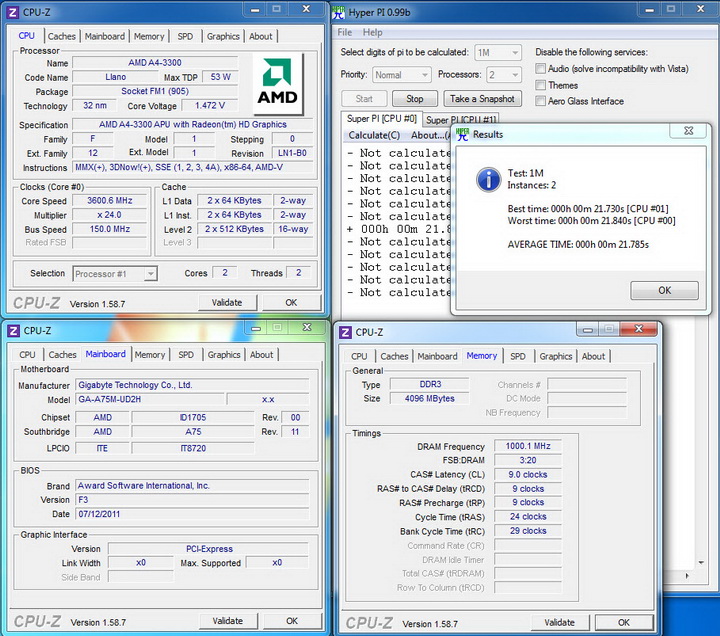Click the CPU-Z icon in the top-left window title
The image size is (720, 636).
12,11
